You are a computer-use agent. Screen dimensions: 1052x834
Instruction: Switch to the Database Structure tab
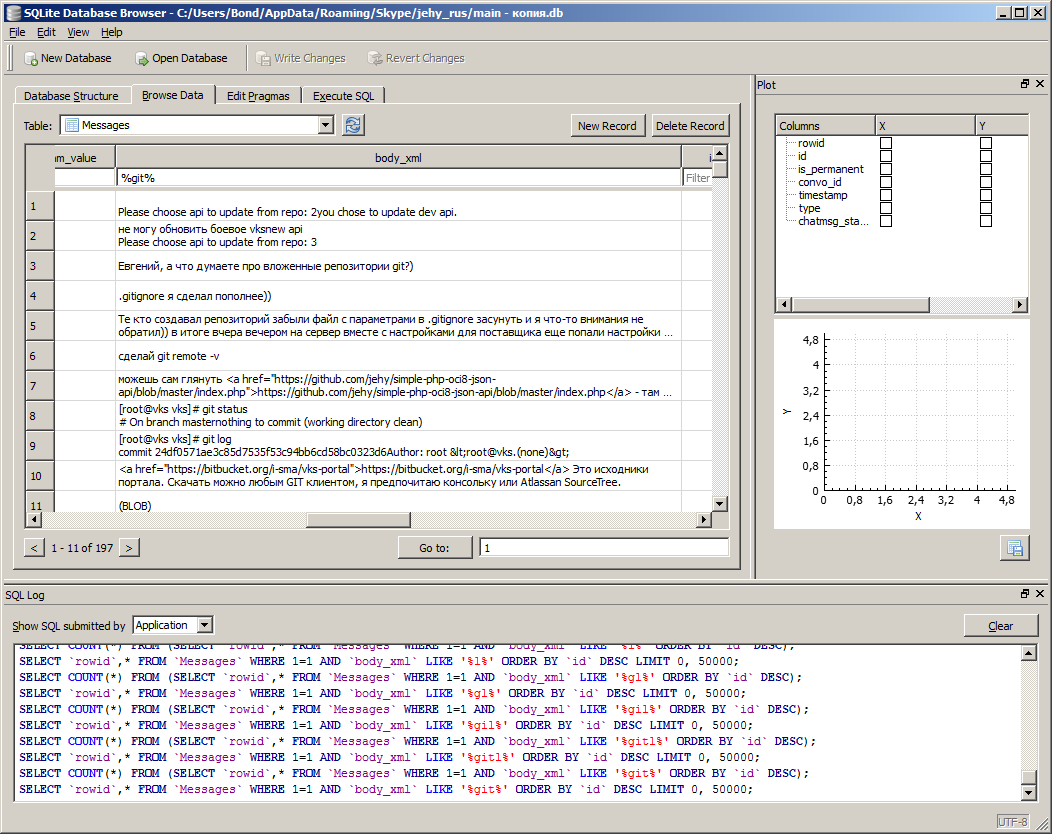pos(71,96)
